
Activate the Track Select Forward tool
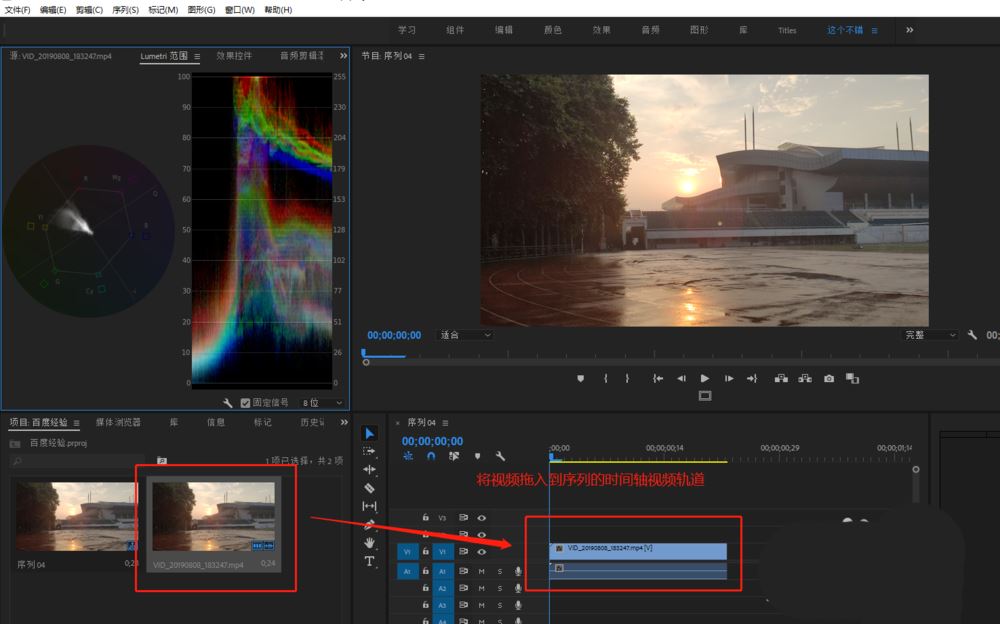coord(369,451)
